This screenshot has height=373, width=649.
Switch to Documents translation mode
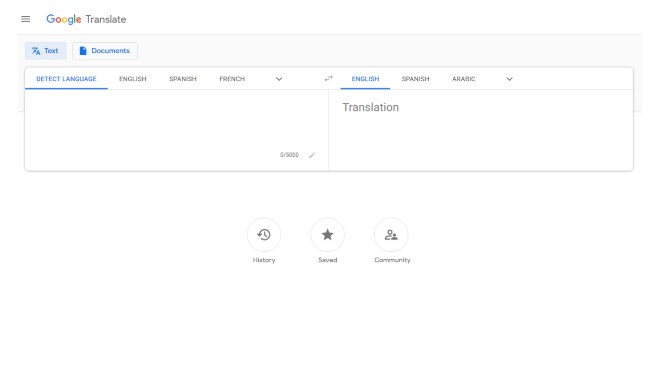click(x=105, y=51)
